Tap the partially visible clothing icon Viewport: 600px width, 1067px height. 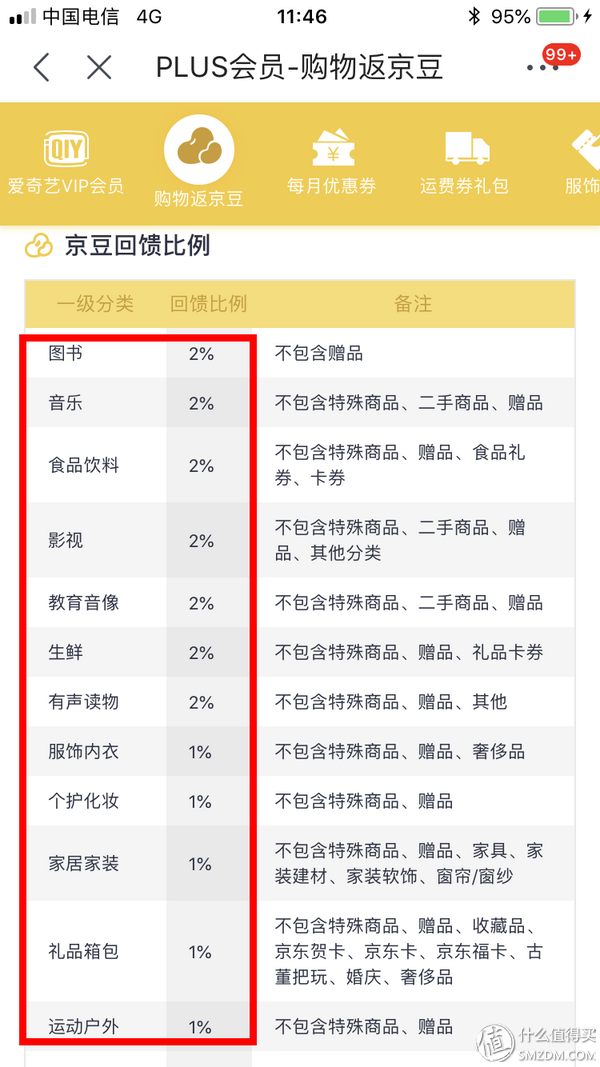pos(584,150)
